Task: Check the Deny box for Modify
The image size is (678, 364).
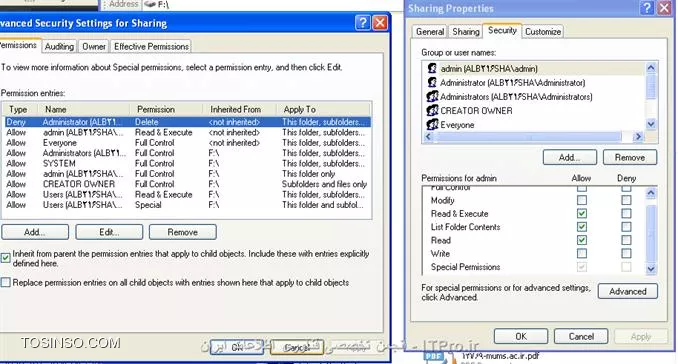Action: tap(626, 200)
